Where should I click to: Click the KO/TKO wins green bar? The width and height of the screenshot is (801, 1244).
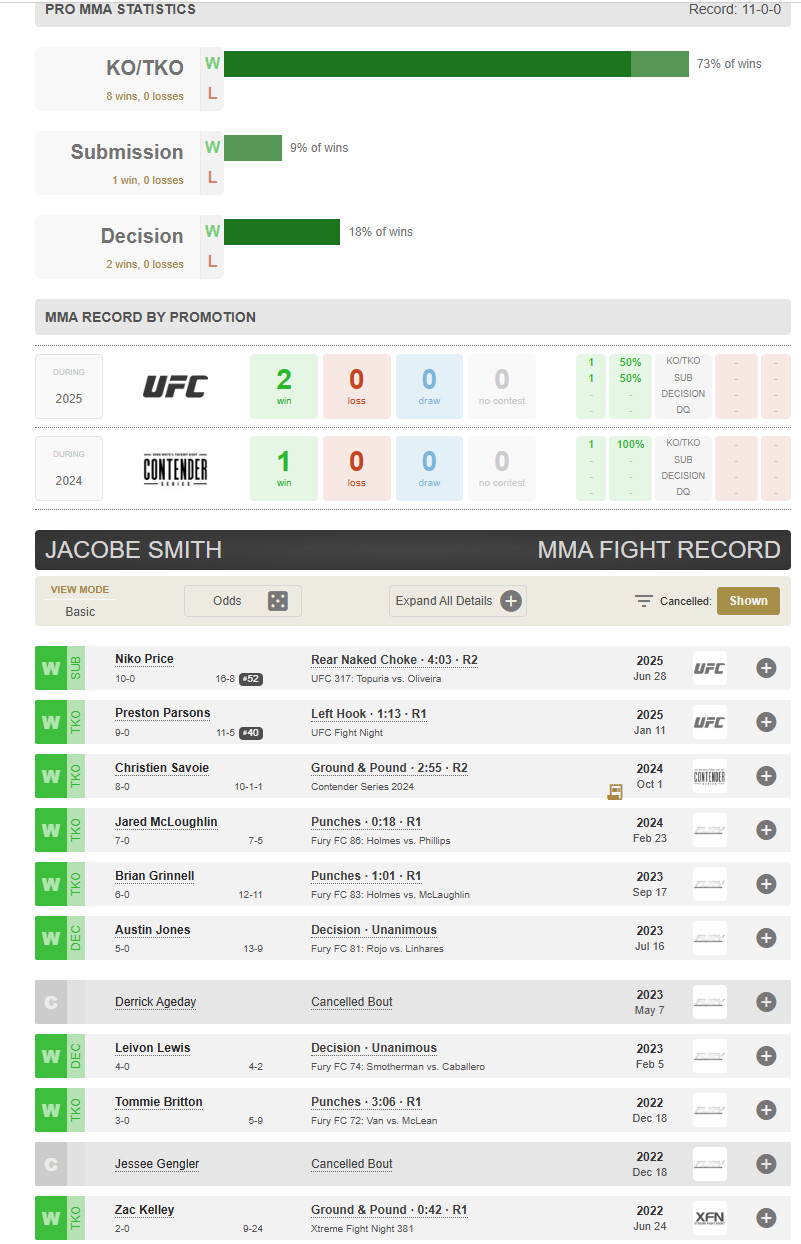pyautogui.click(x=427, y=64)
